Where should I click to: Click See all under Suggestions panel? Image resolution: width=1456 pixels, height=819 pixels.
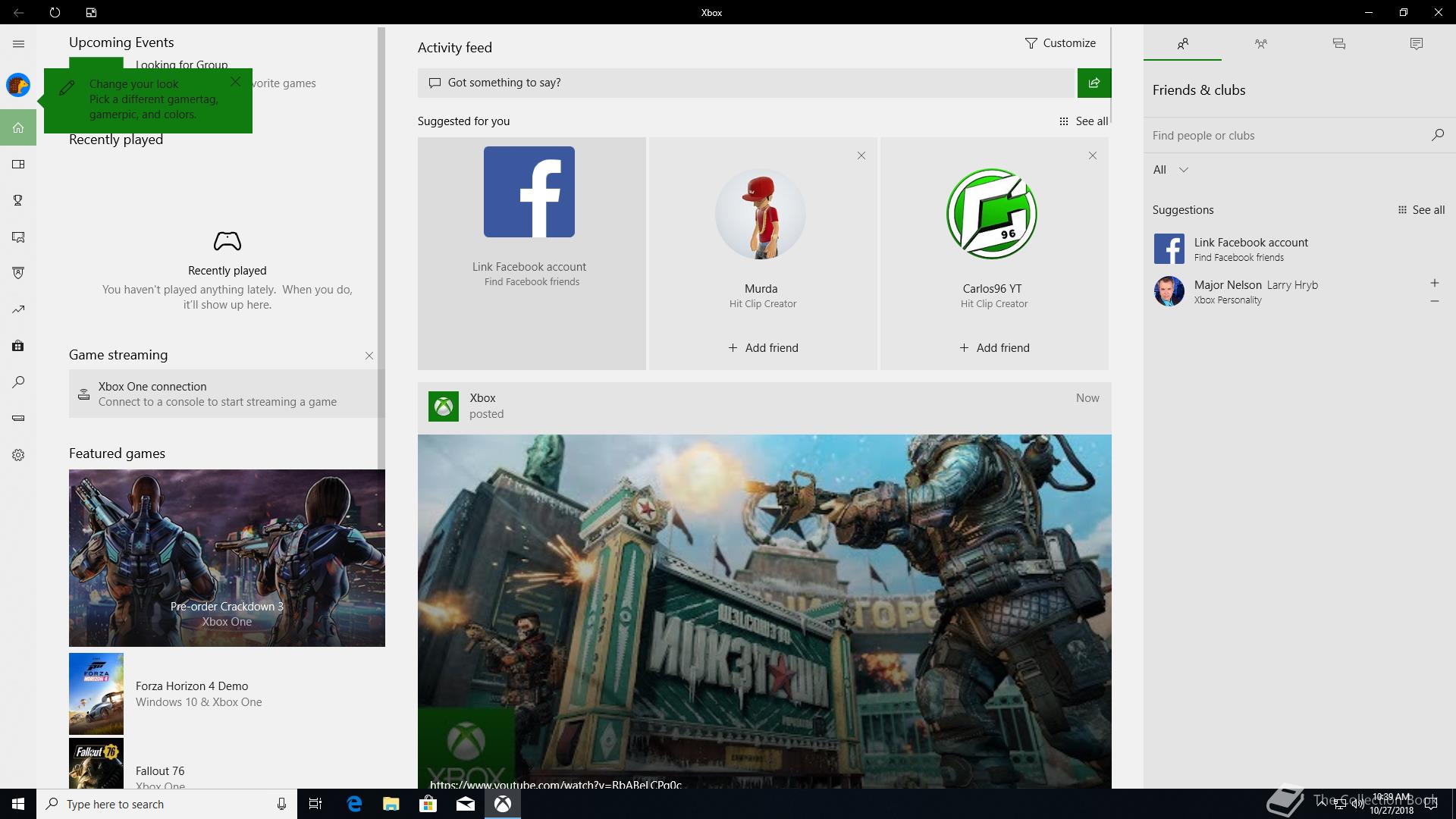[1421, 210]
